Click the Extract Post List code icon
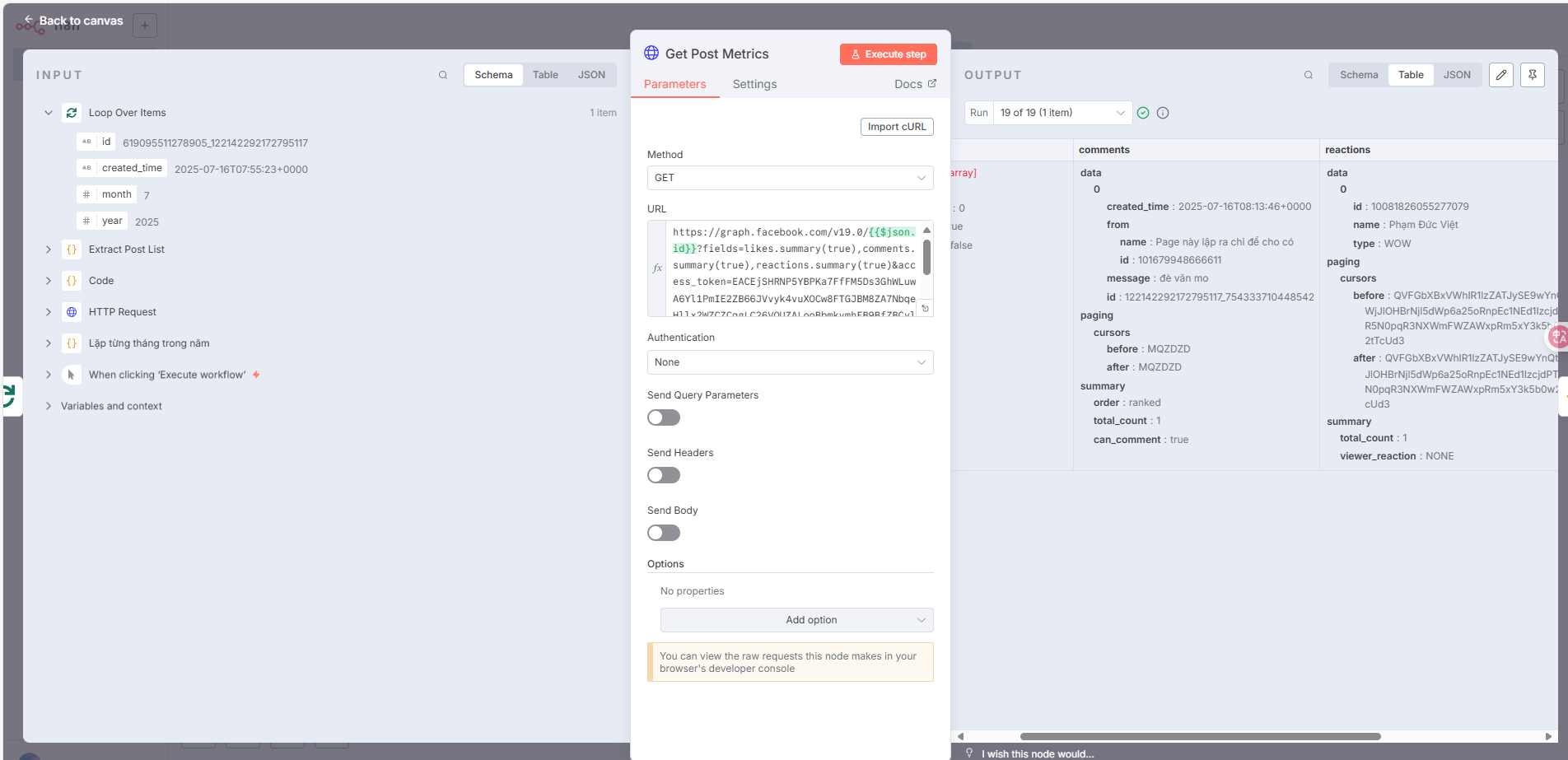Image resolution: width=1568 pixels, height=760 pixels. (x=72, y=249)
